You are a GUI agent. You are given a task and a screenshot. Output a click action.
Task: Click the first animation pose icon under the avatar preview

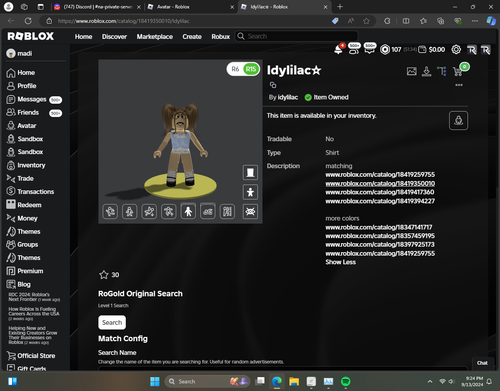tap(110, 211)
